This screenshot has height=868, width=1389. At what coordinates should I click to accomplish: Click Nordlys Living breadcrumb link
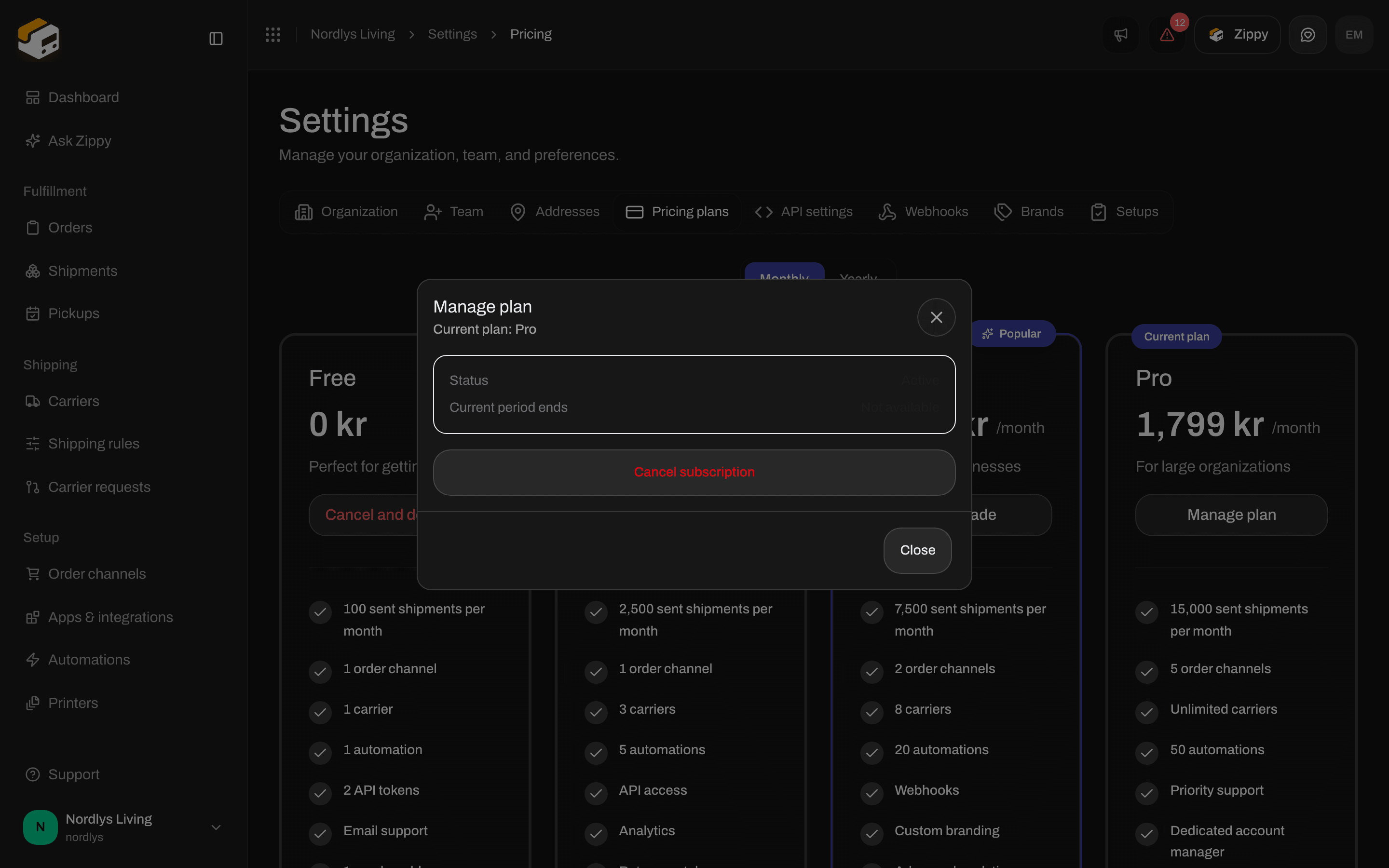tap(353, 34)
